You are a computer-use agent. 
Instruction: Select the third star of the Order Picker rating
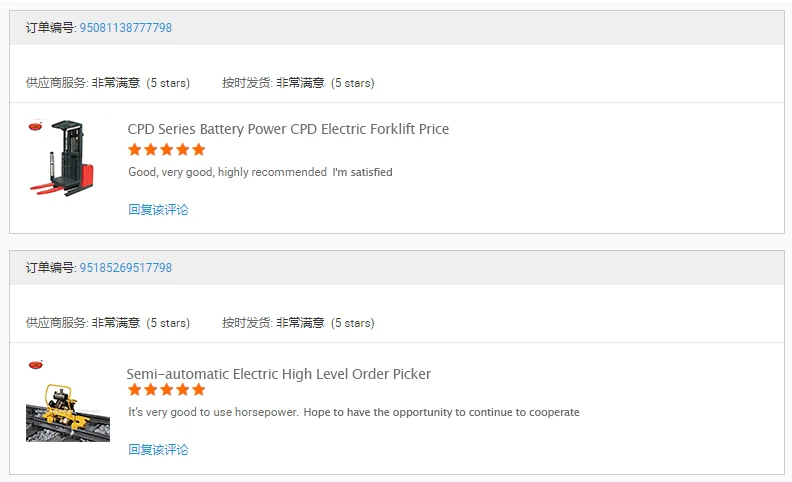tap(167, 390)
